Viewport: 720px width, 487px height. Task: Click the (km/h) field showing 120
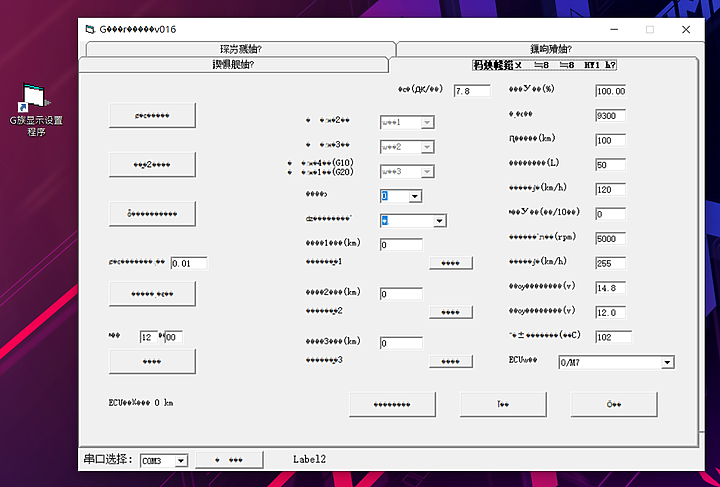(x=611, y=190)
